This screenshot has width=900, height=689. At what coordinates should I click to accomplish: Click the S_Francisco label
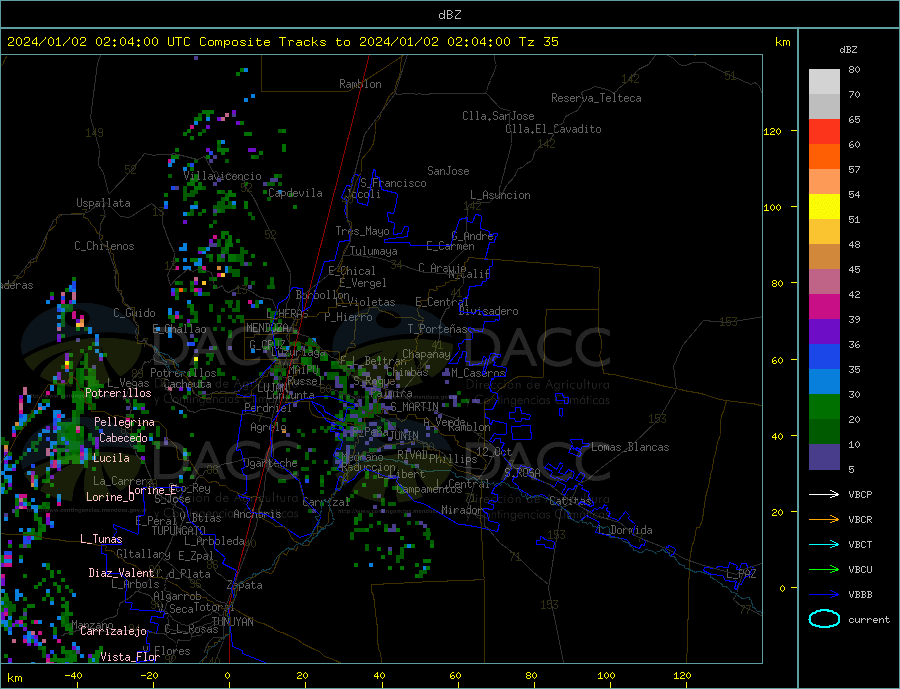pos(393,183)
